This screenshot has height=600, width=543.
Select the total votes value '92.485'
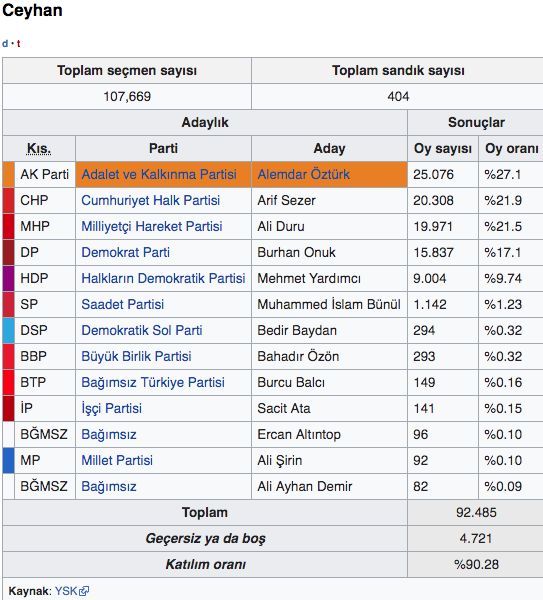coord(476,512)
